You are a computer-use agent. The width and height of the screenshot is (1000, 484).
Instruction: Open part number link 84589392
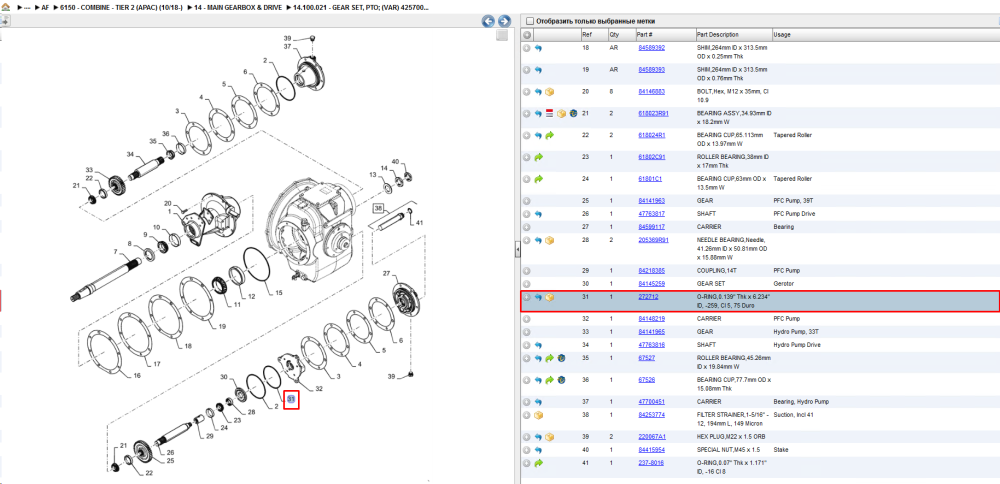tap(652, 48)
